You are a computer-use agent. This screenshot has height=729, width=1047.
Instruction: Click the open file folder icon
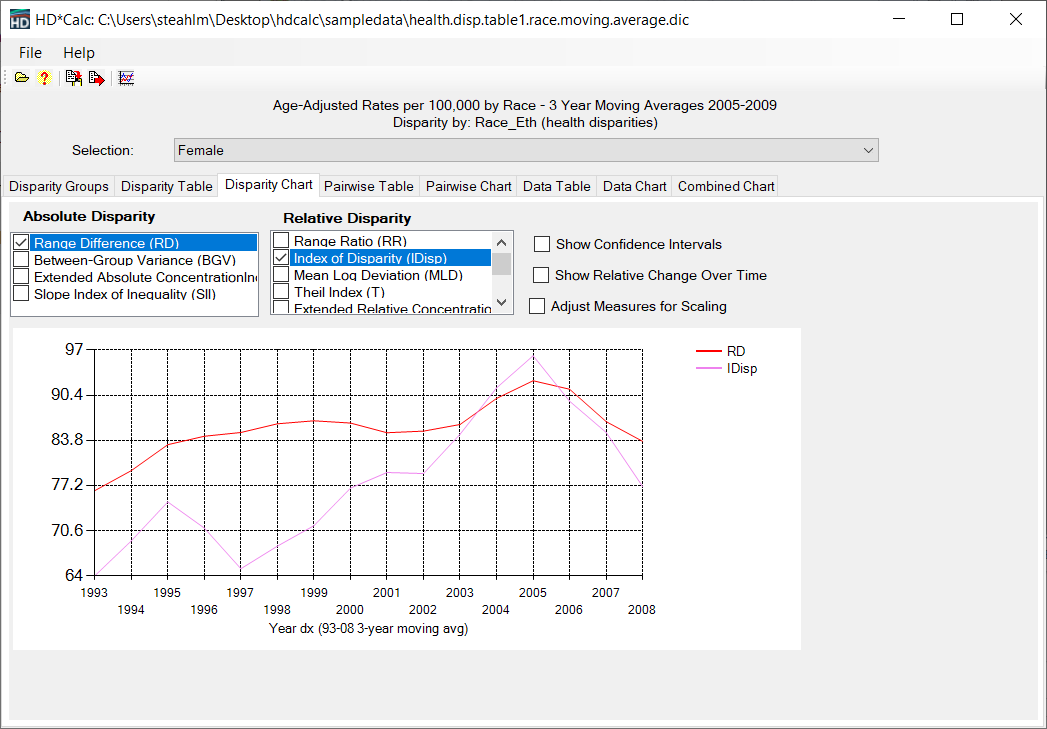point(21,78)
